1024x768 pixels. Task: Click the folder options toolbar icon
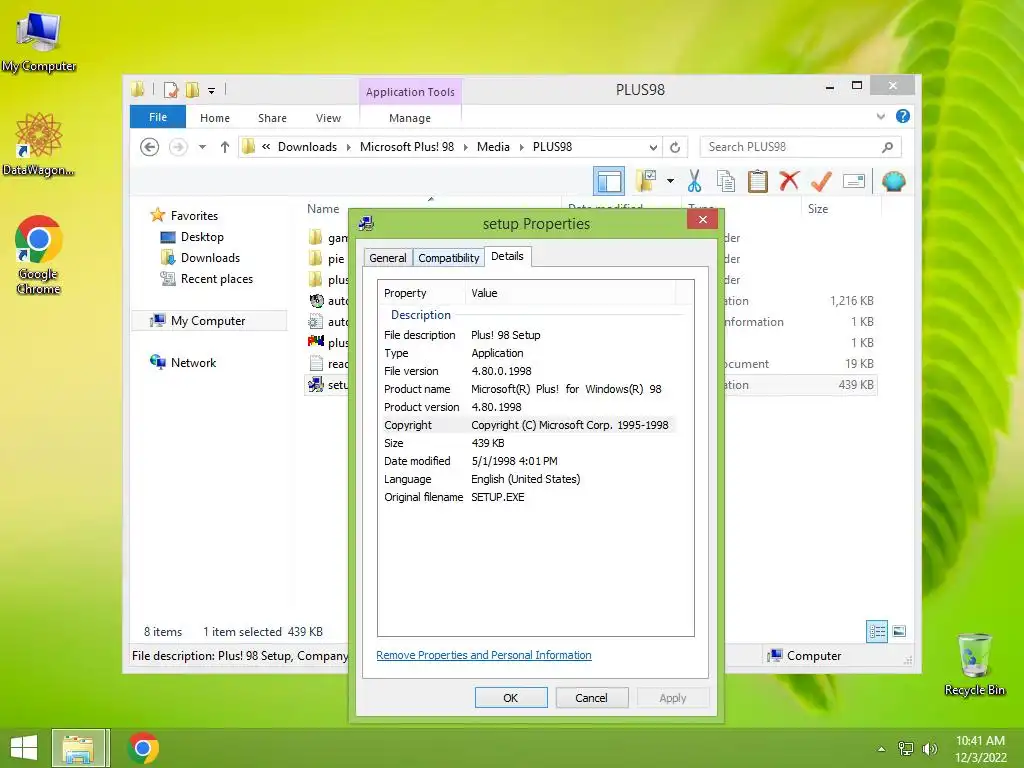646,181
